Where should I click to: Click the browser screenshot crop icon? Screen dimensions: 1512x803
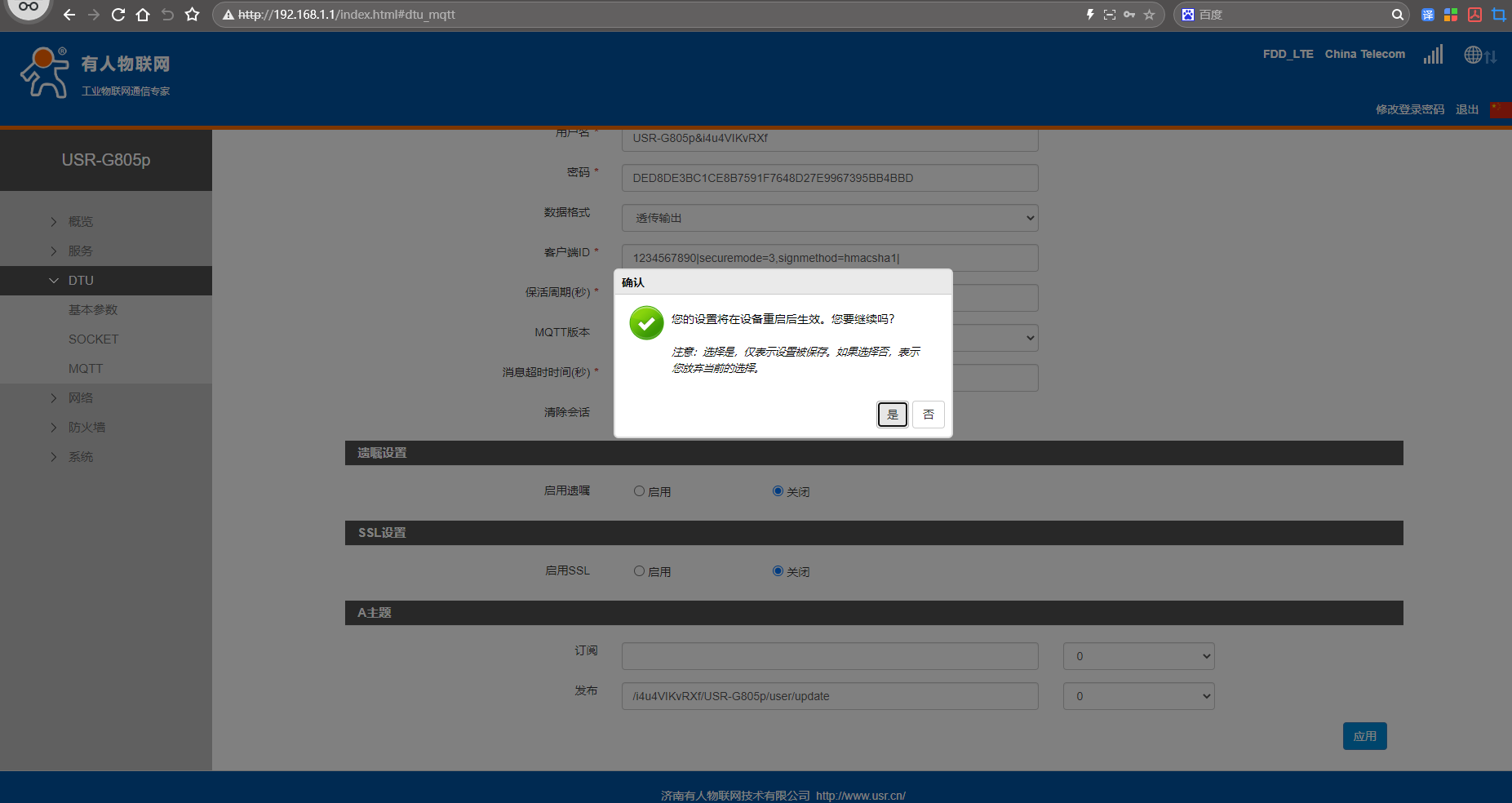[x=1498, y=15]
